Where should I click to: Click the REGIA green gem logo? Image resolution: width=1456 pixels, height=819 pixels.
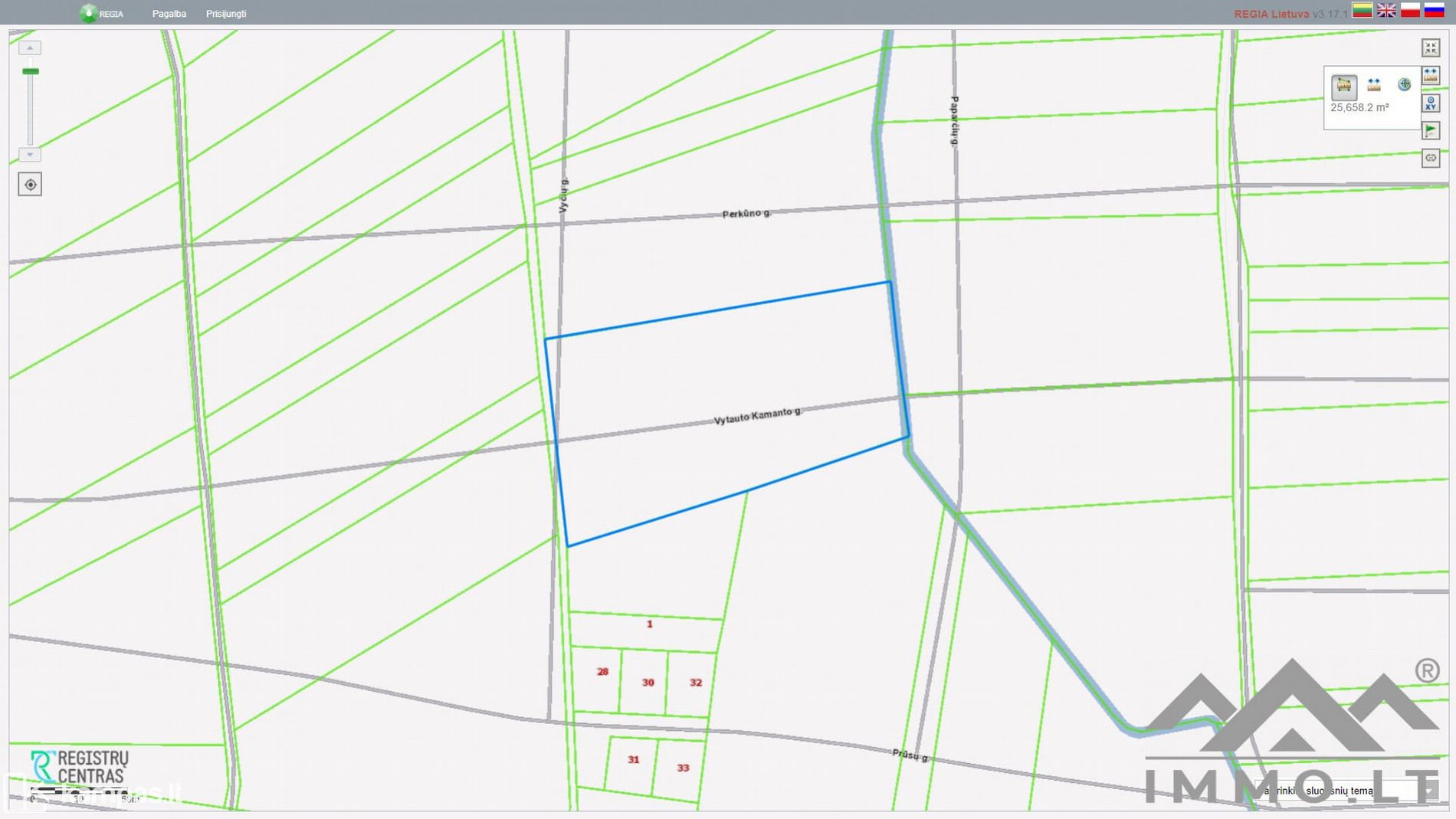pyautogui.click(x=89, y=13)
